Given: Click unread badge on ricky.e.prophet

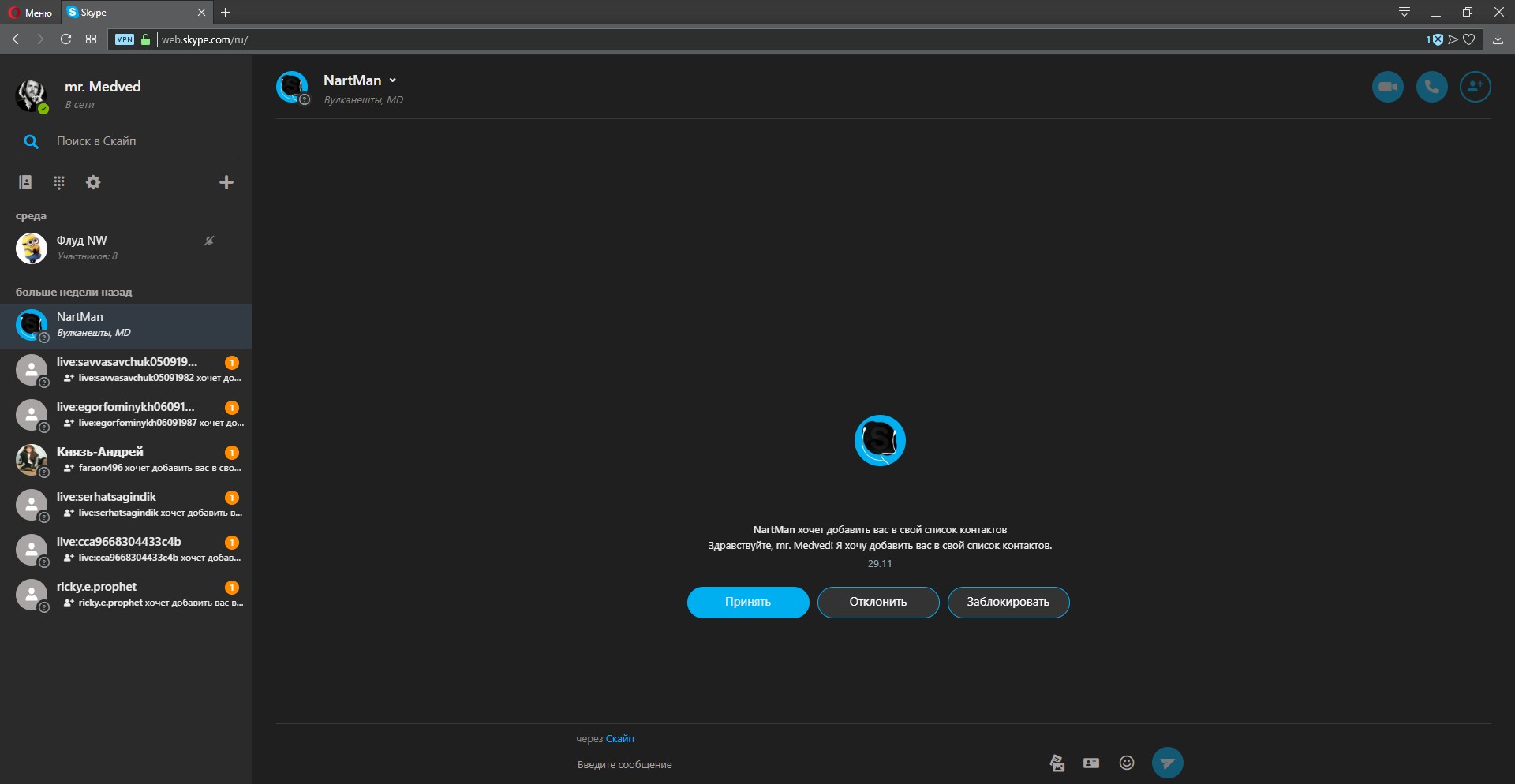Looking at the screenshot, I should (x=232, y=588).
